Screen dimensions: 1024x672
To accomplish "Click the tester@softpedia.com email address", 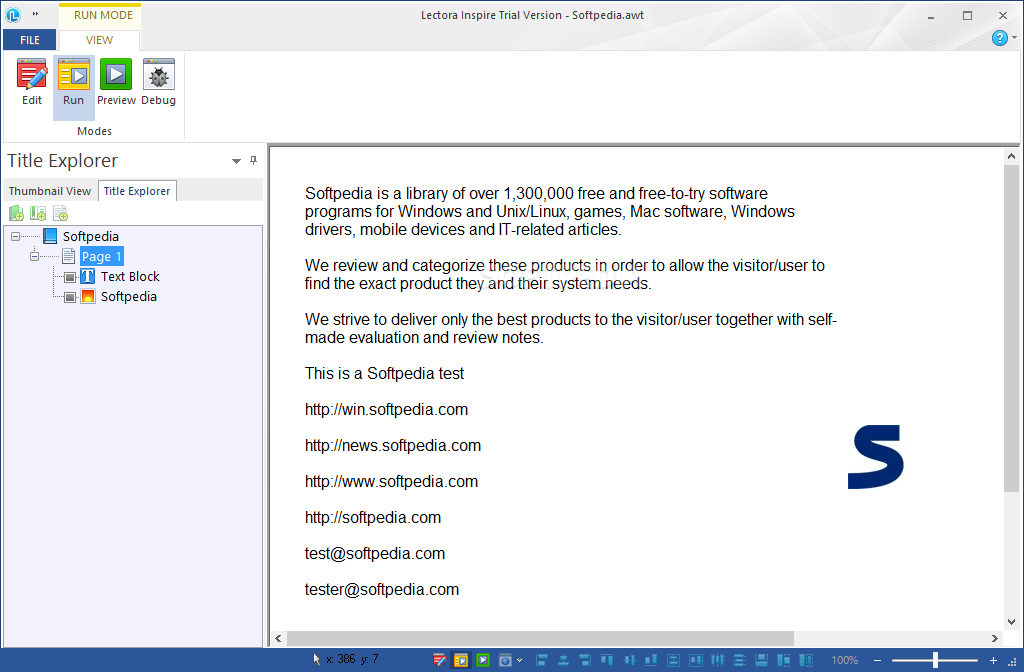I will click(382, 589).
